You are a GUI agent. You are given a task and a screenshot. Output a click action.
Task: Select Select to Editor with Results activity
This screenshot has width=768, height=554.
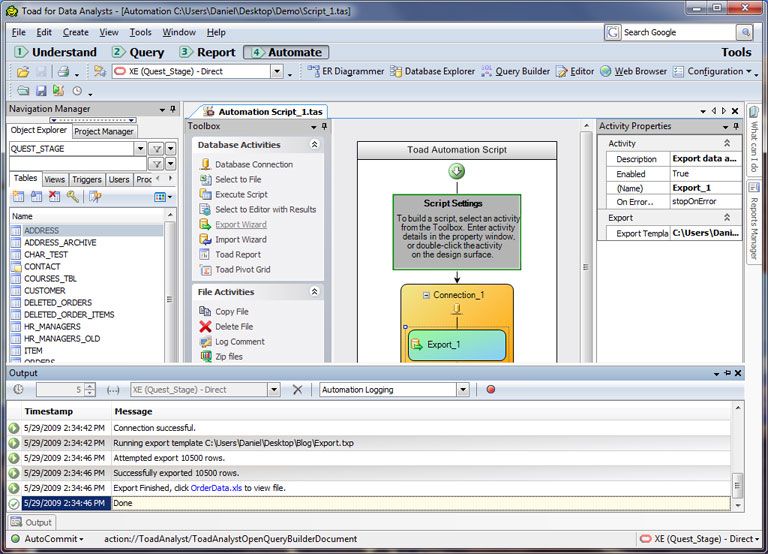258,210
